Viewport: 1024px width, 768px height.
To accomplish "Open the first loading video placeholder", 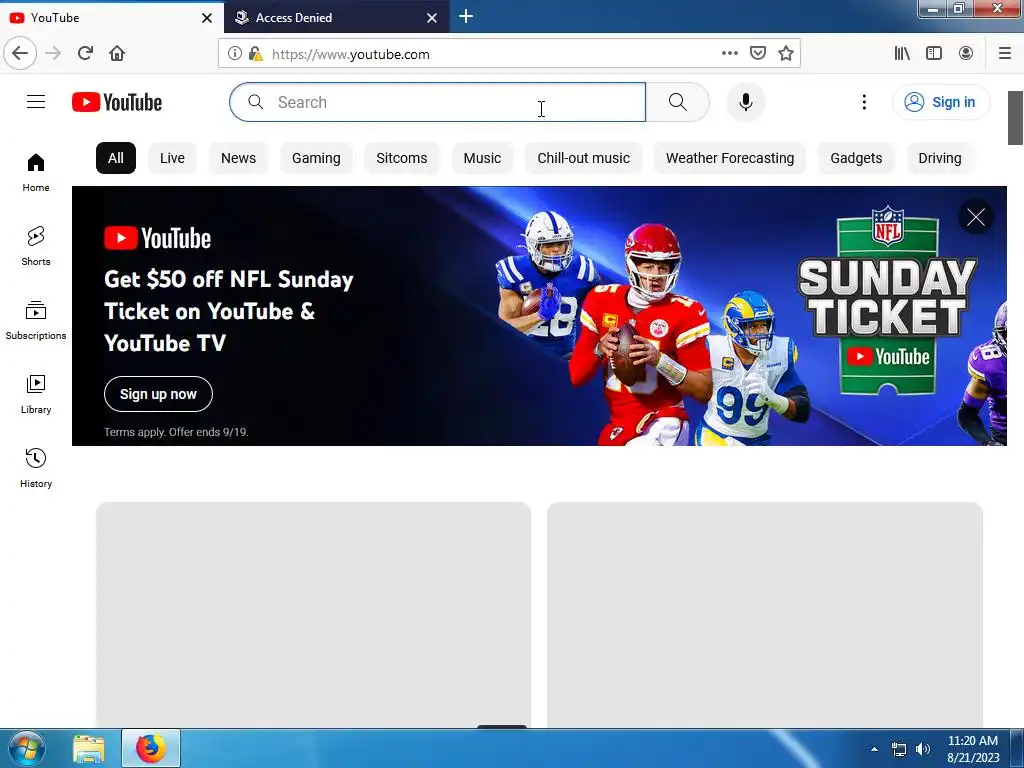I will (313, 614).
